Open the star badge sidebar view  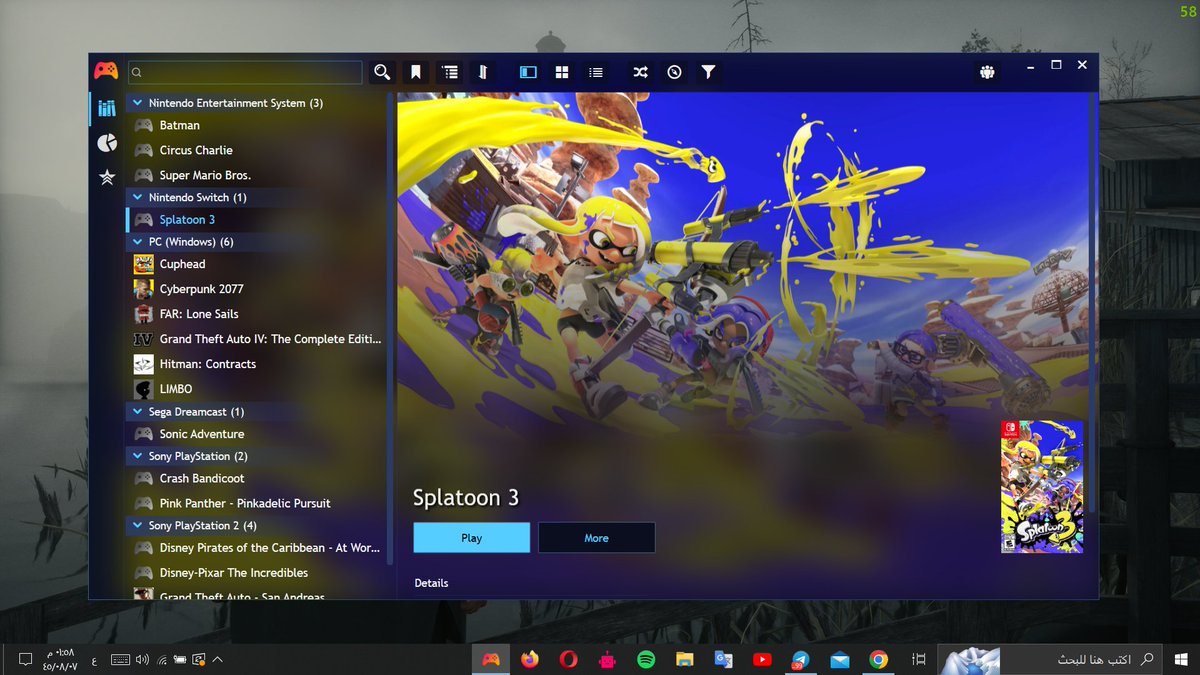(107, 177)
